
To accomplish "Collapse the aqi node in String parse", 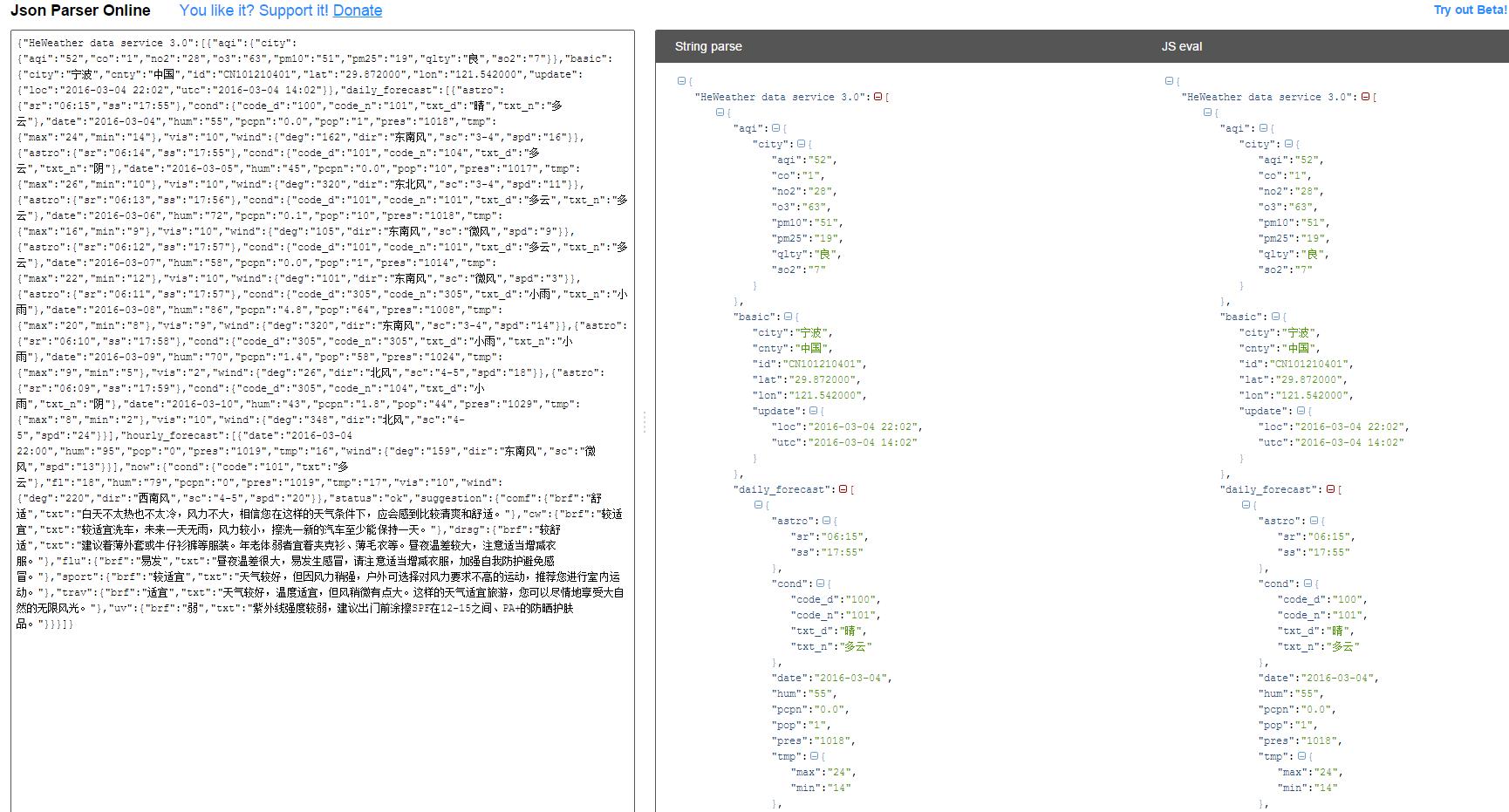I will tap(775, 128).
